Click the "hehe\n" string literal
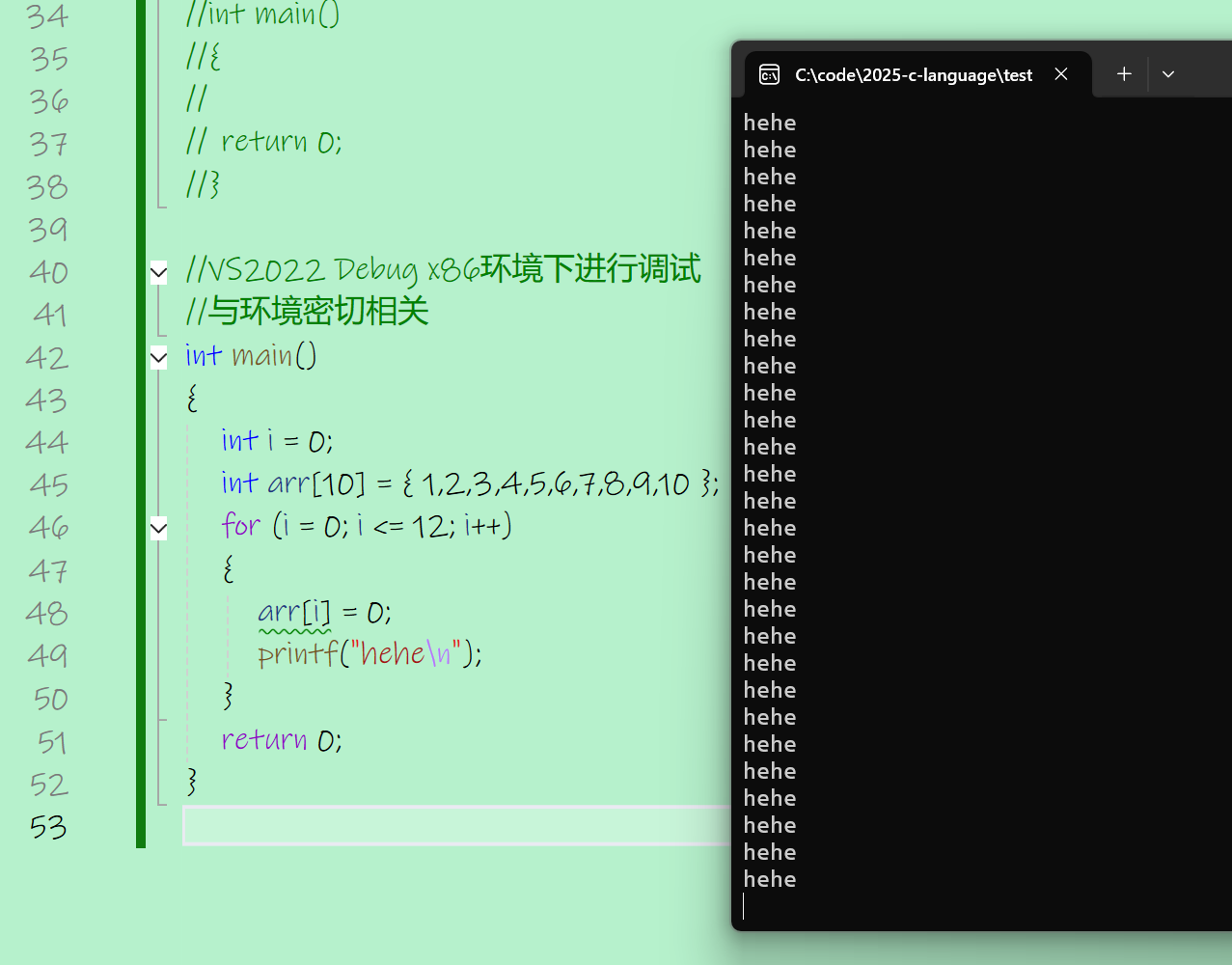Screen dimensions: 1232x965 point(406,654)
